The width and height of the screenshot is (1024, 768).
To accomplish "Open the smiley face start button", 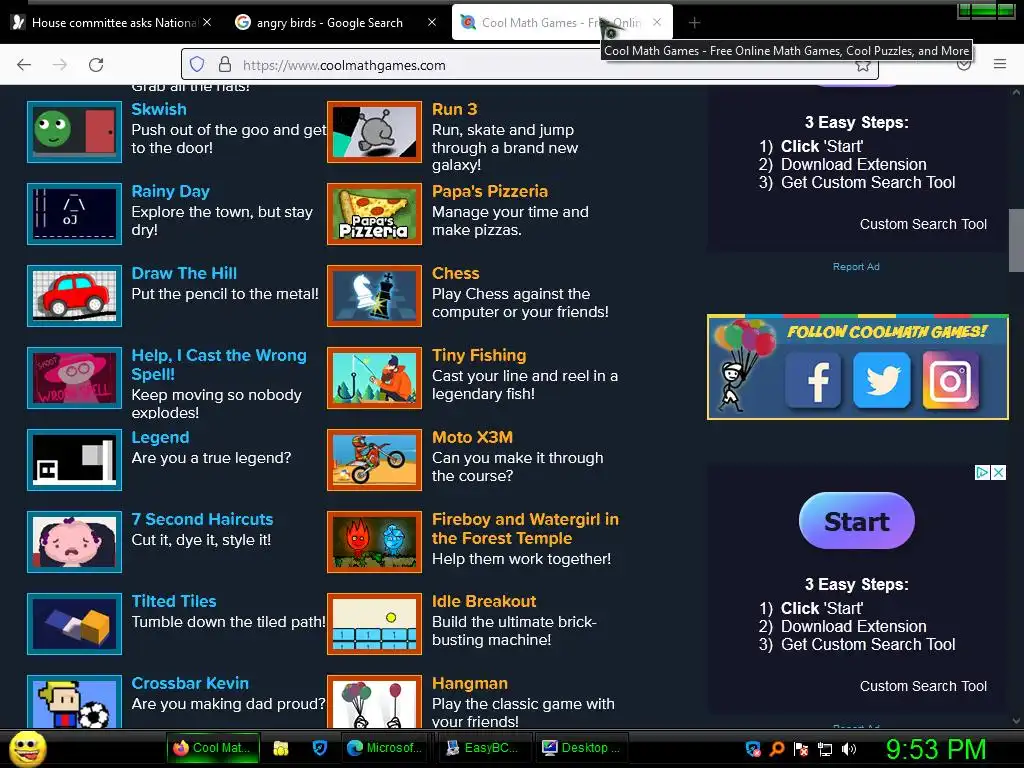I will tap(28, 748).
